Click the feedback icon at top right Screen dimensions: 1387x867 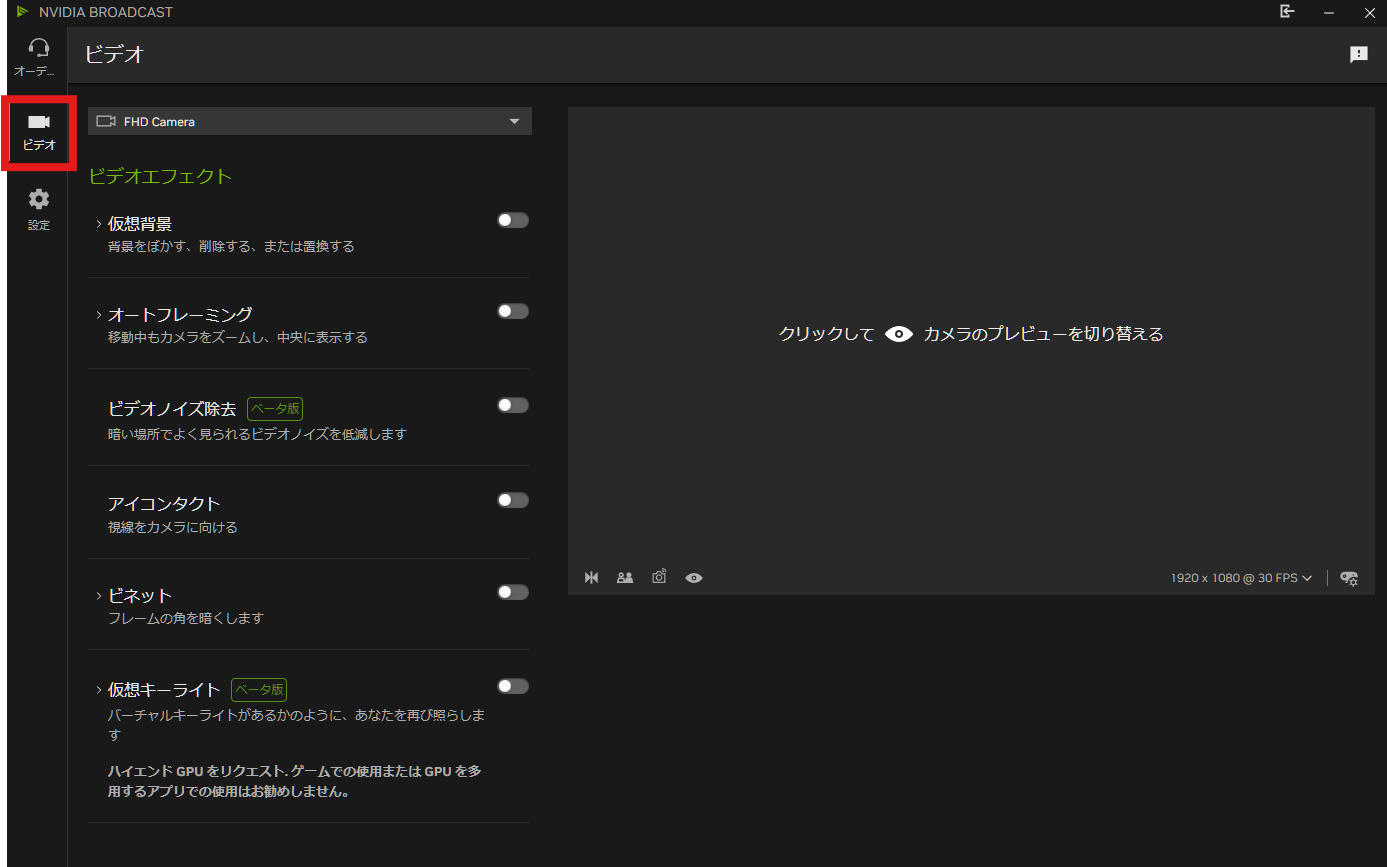point(1358,55)
